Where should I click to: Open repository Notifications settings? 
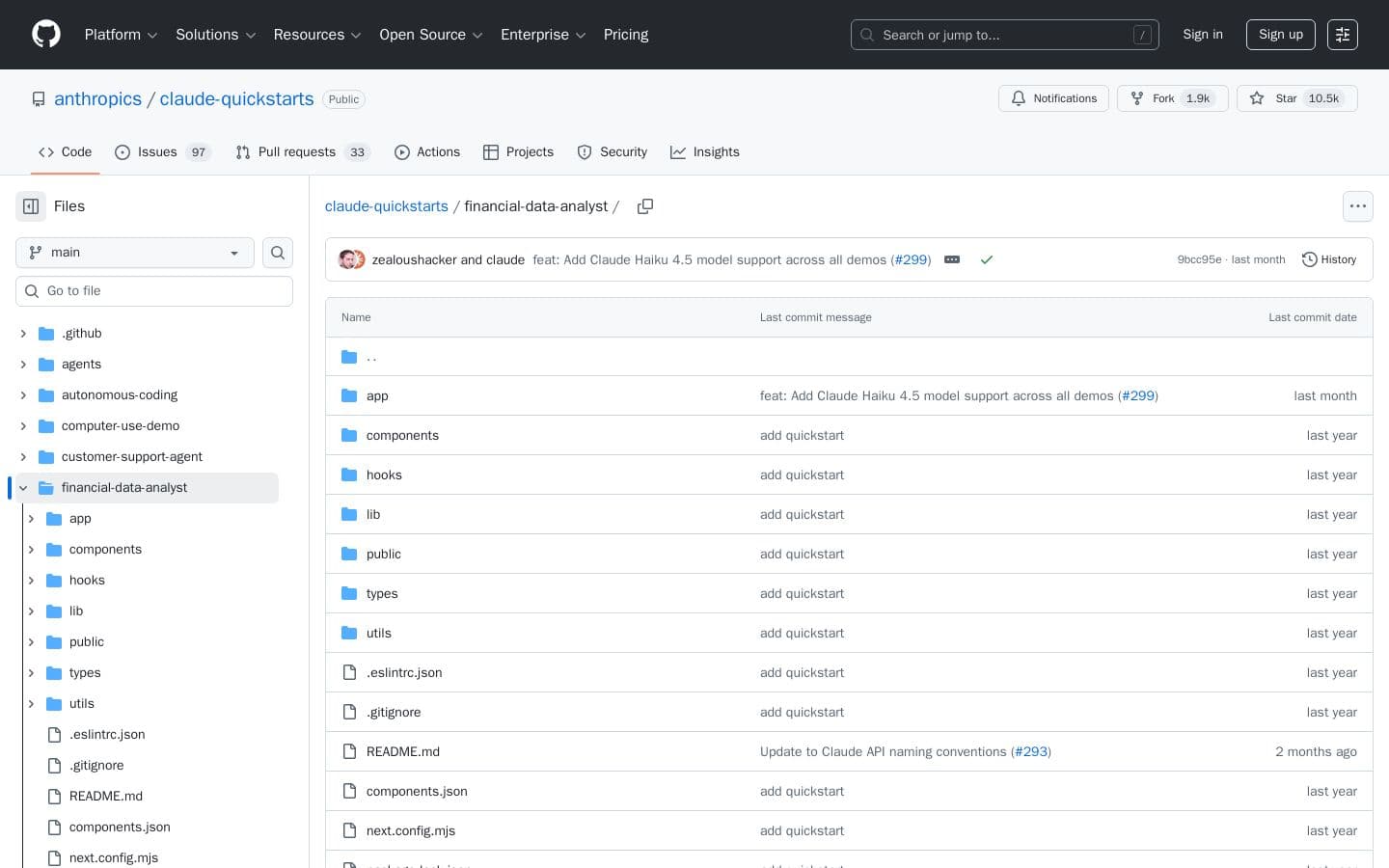[x=1053, y=98]
